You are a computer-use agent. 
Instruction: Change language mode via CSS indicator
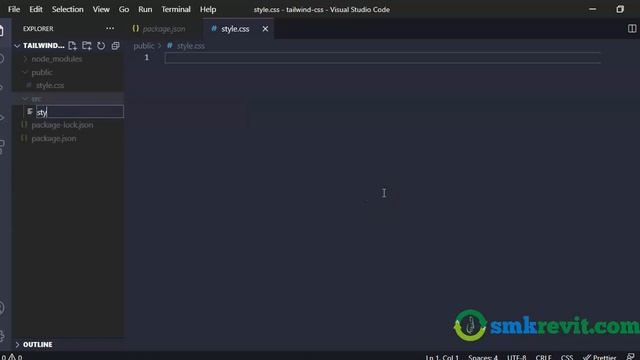pyautogui.click(x=567, y=357)
